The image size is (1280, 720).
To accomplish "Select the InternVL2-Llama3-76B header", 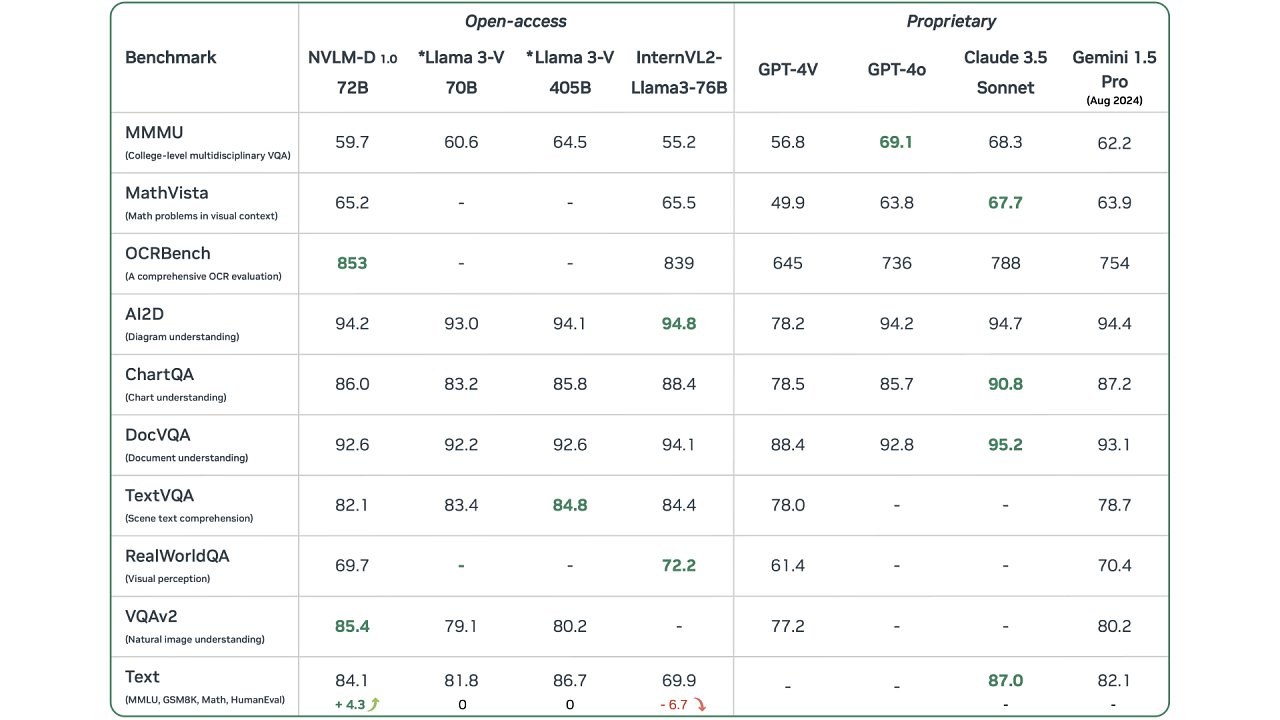I will tap(680, 73).
